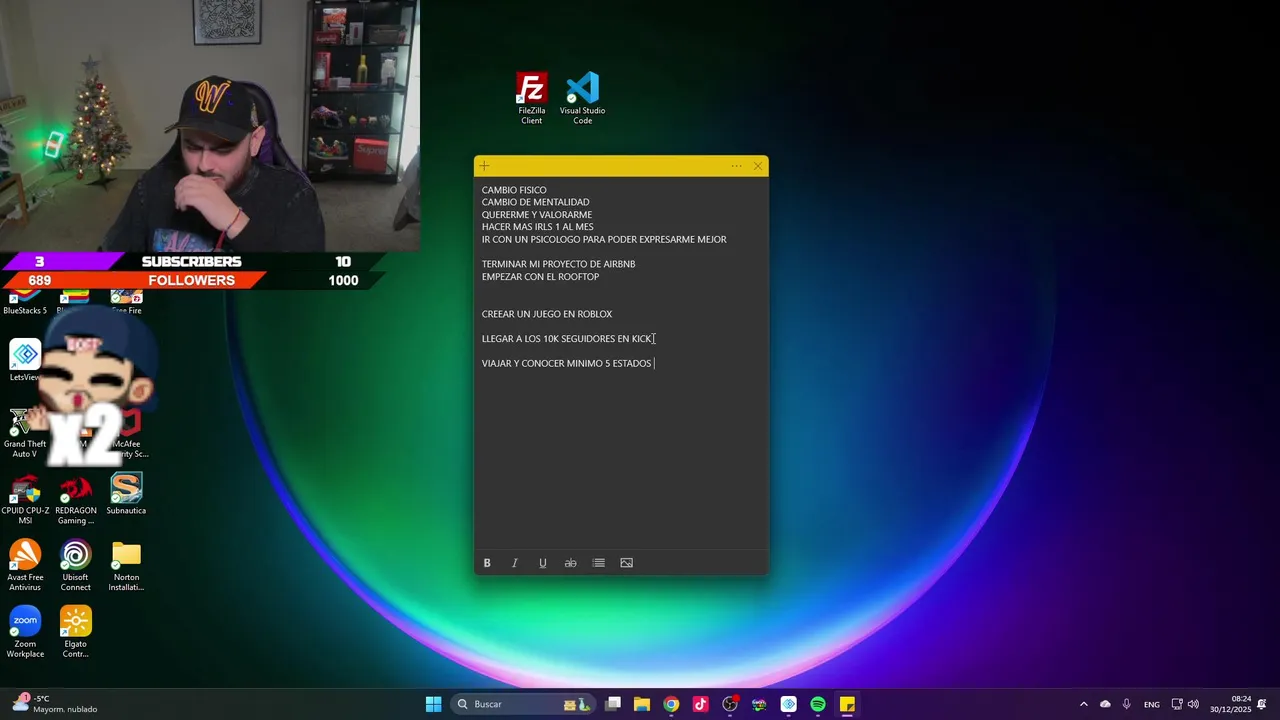Image resolution: width=1280 pixels, height=720 pixels.
Task: Open Subnautica desktop shortcut
Action: 126,495
